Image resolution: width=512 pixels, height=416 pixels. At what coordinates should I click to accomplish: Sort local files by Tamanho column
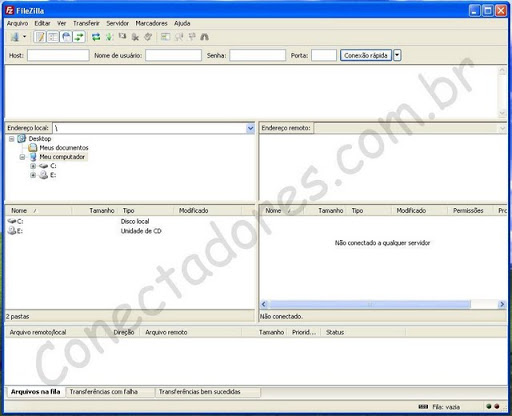pos(94,211)
